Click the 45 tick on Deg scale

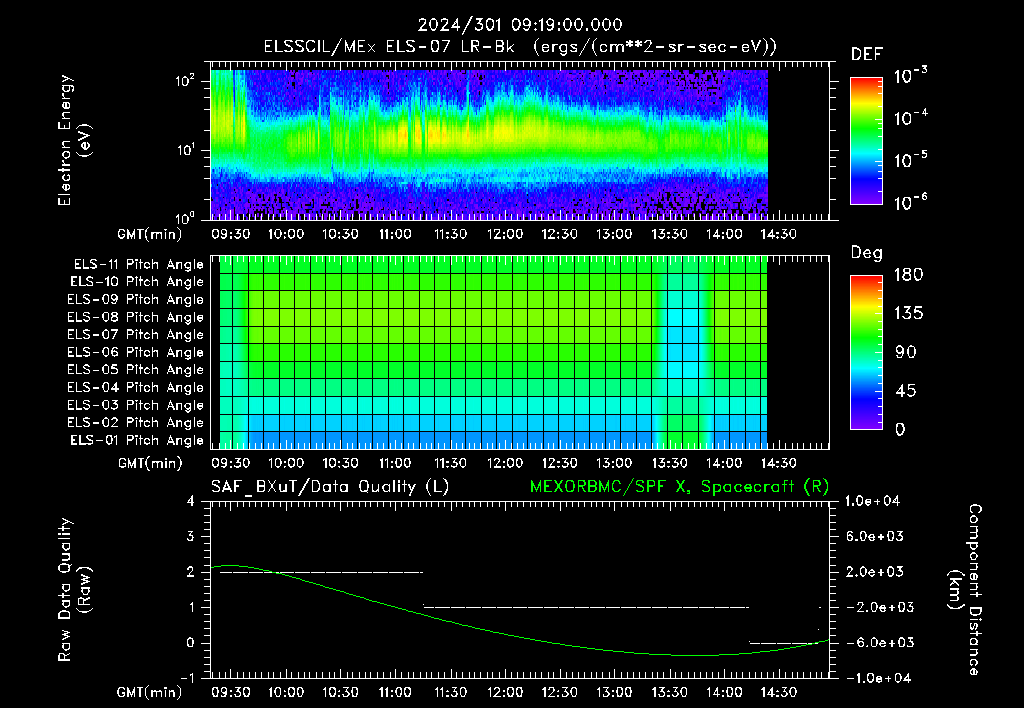(906, 391)
